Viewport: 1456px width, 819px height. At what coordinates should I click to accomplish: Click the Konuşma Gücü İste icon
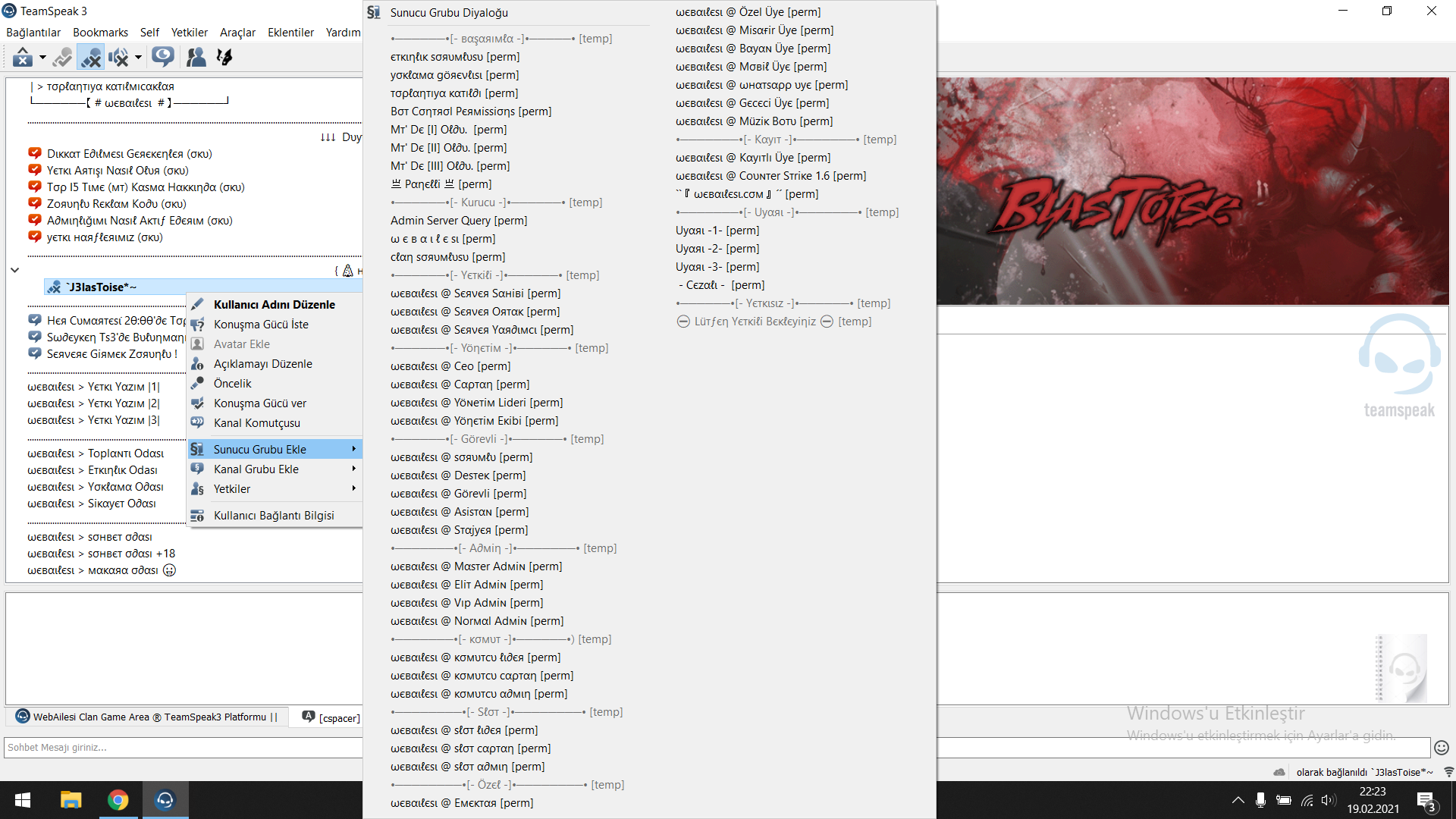(197, 325)
